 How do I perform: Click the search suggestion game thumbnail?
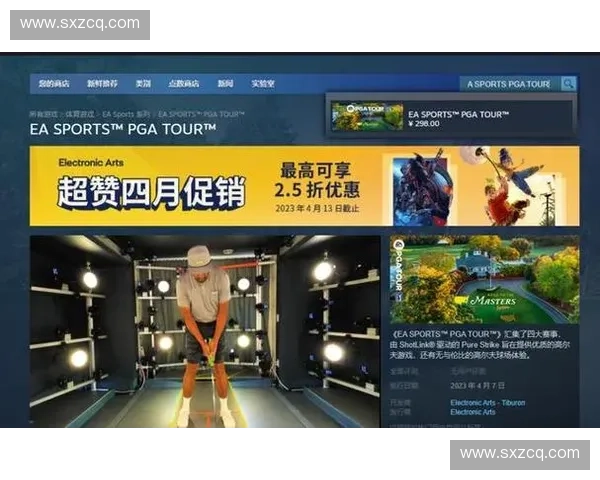click(367, 116)
